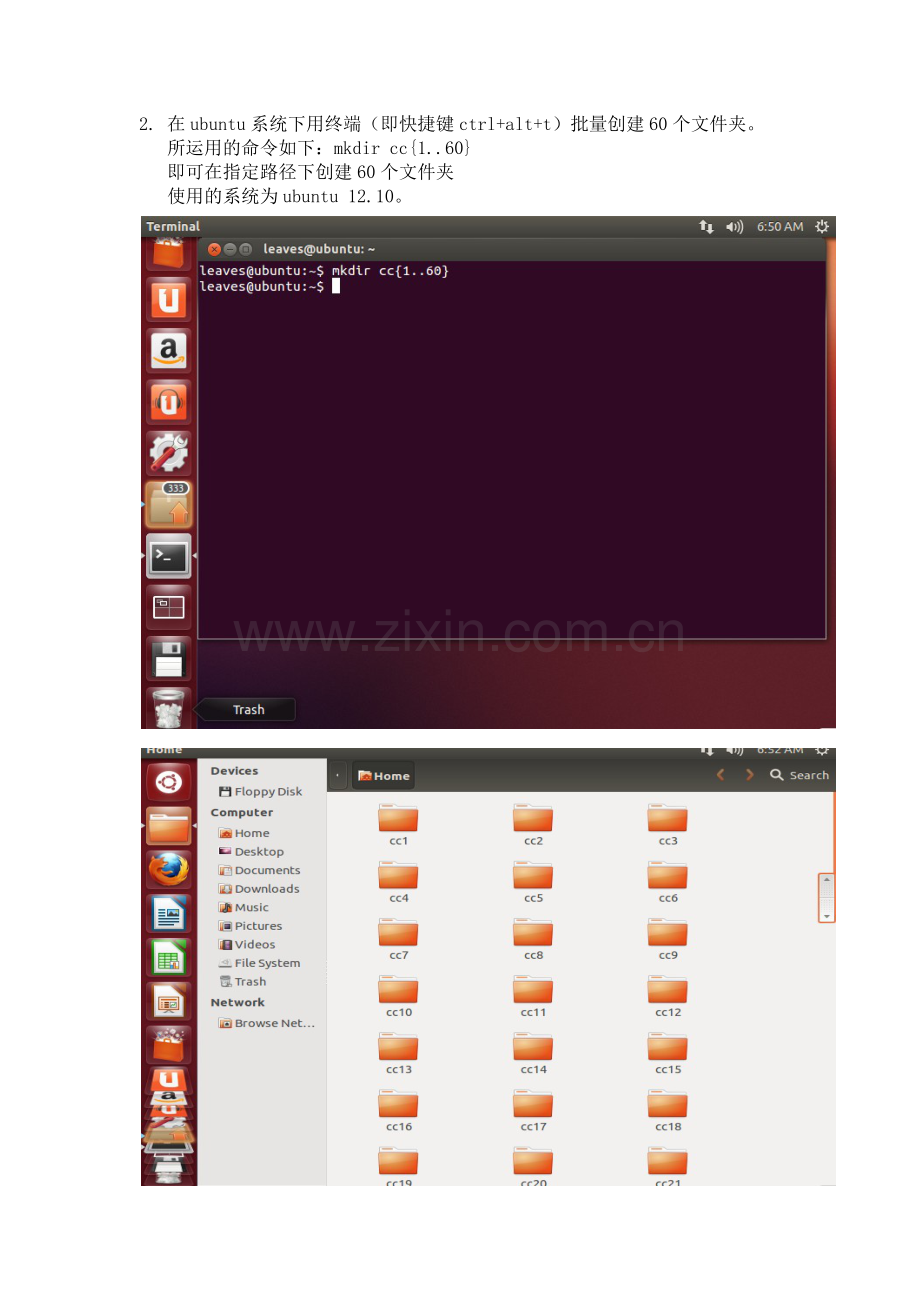This screenshot has height=1302, width=920.
Task: Open the system gear session menu
Action: [822, 227]
